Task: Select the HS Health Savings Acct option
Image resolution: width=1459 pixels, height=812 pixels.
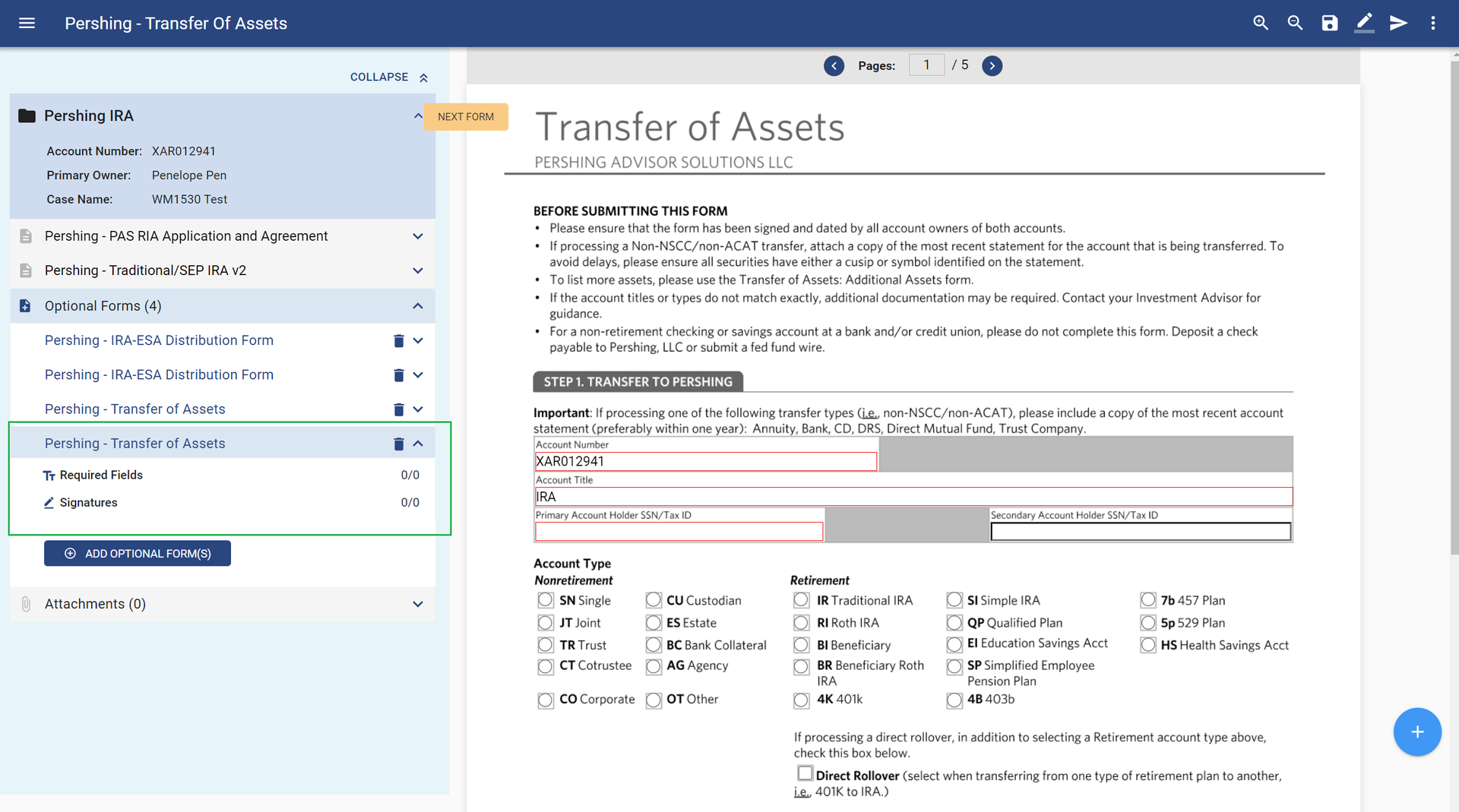Action: [1148, 645]
